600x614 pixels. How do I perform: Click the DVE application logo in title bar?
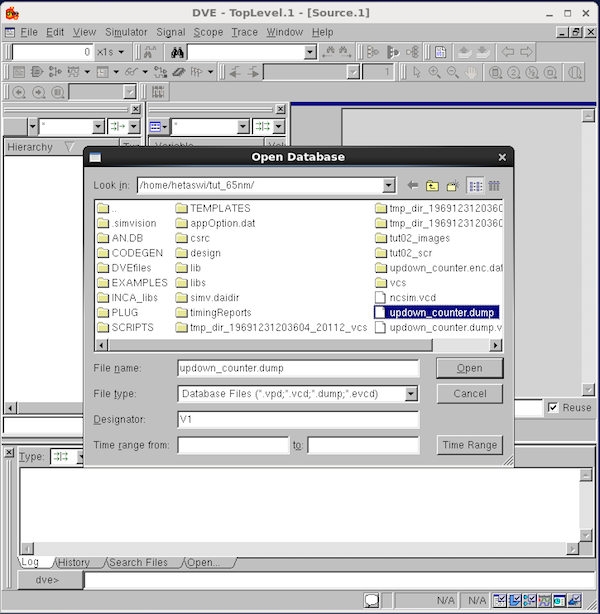coord(12,13)
